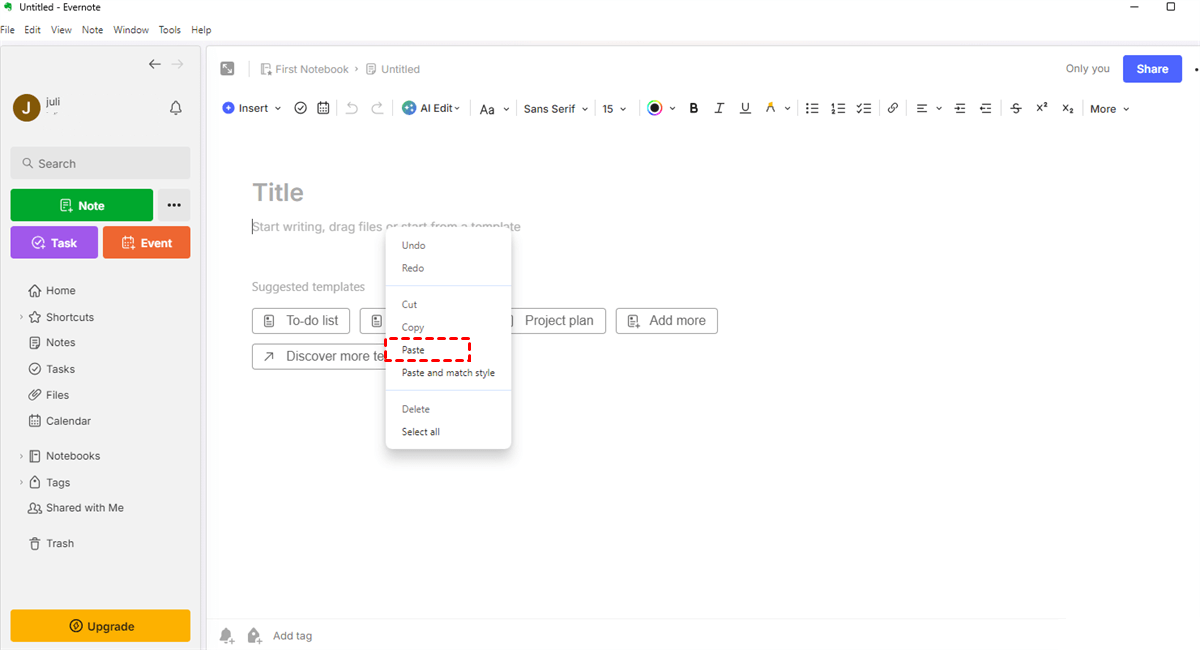The height and width of the screenshot is (650, 1200).
Task: Apply subscript formatting
Action: 1068,108
